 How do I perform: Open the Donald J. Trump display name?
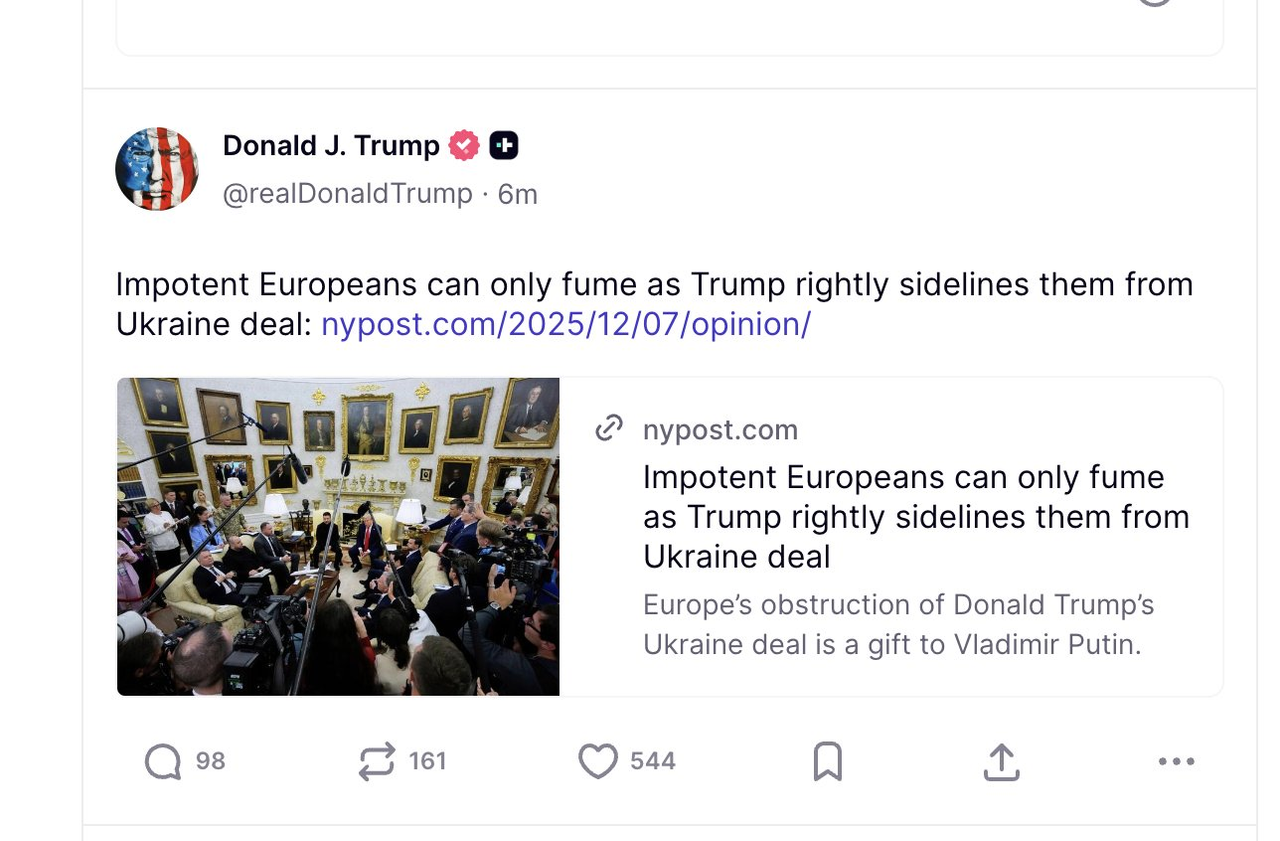[x=331, y=146]
